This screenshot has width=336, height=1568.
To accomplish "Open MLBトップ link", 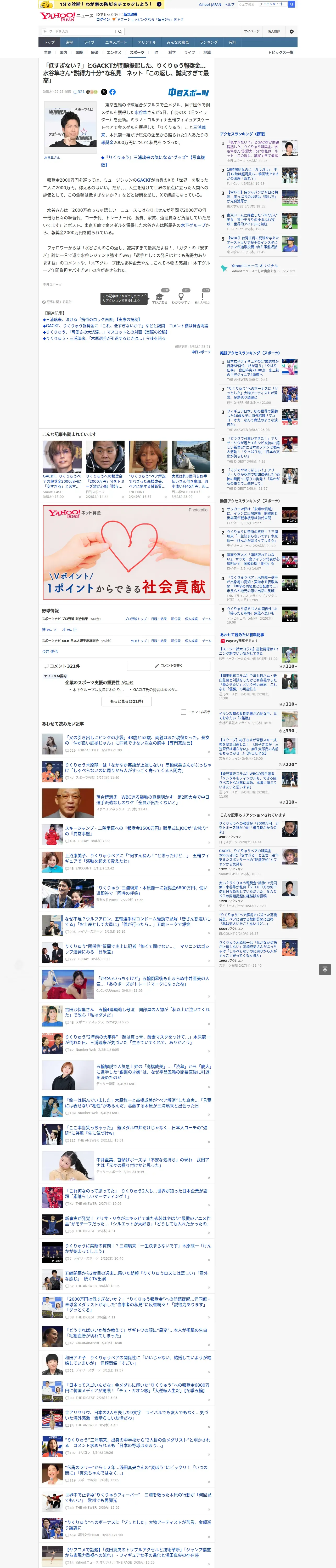I will click(x=138, y=641).
